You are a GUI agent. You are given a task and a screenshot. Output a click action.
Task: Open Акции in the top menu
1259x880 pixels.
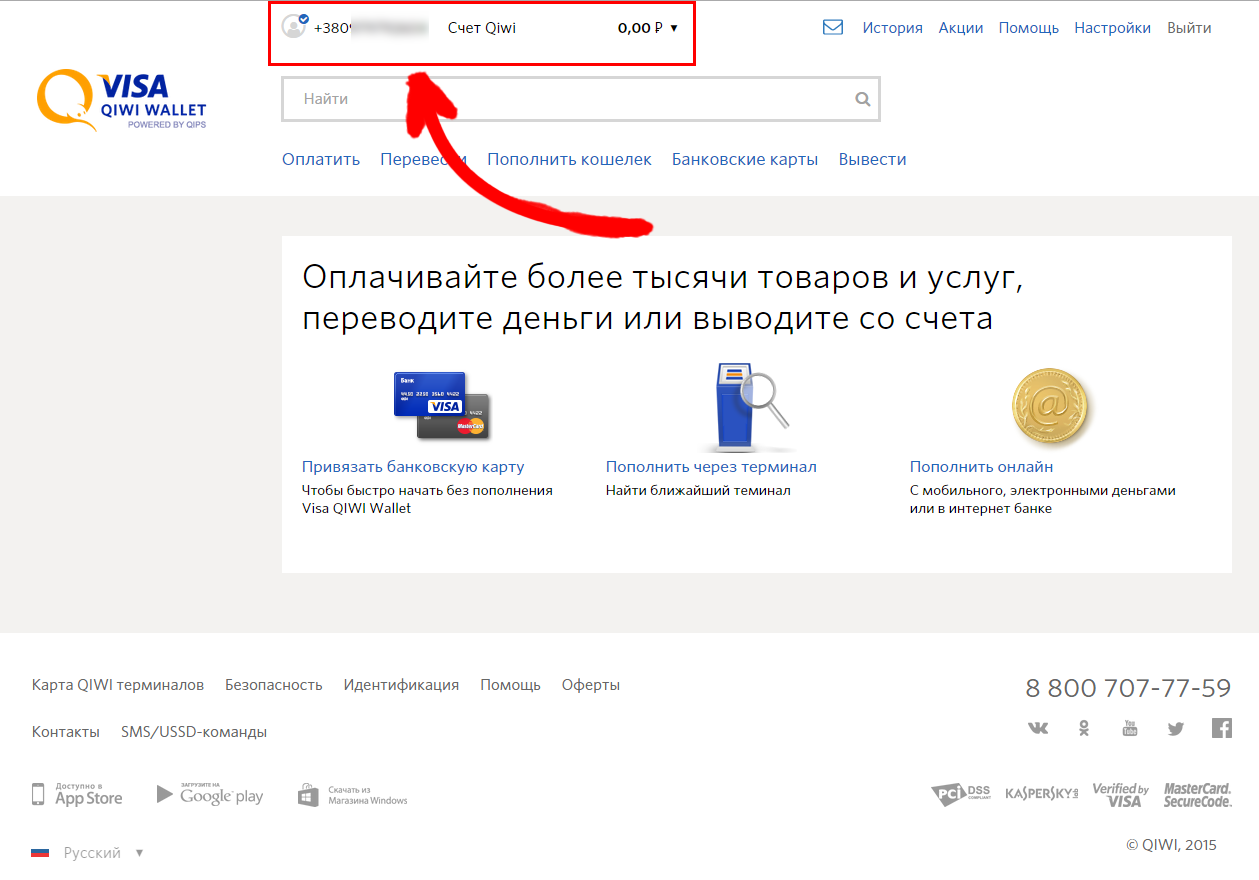point(961,28)
